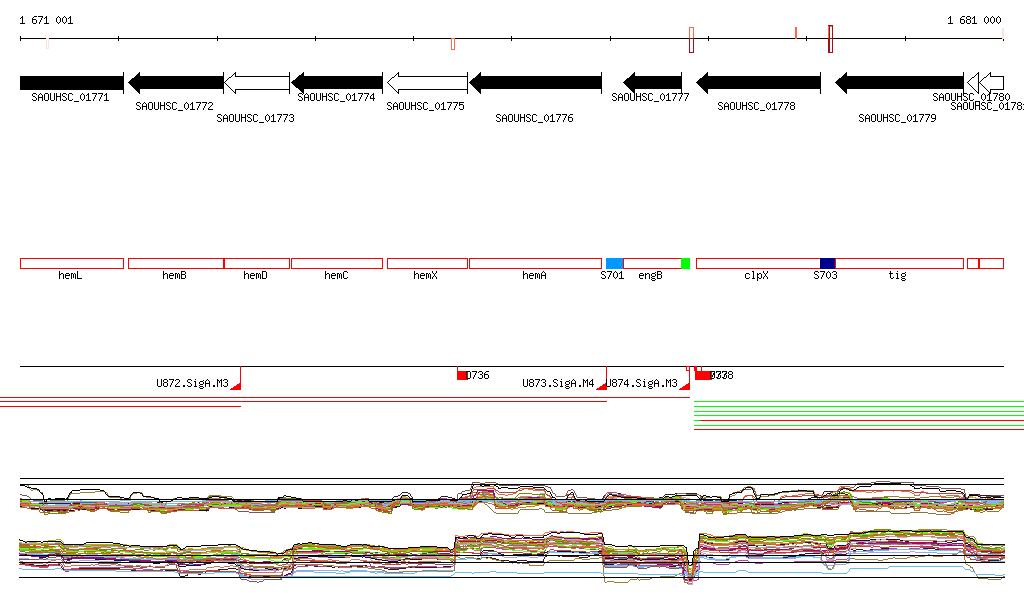The width and height of the screenshot is (1024, 611).
Task: Click the U873.SigA.M4 promoter label
Action: click(x=558, y=383)
